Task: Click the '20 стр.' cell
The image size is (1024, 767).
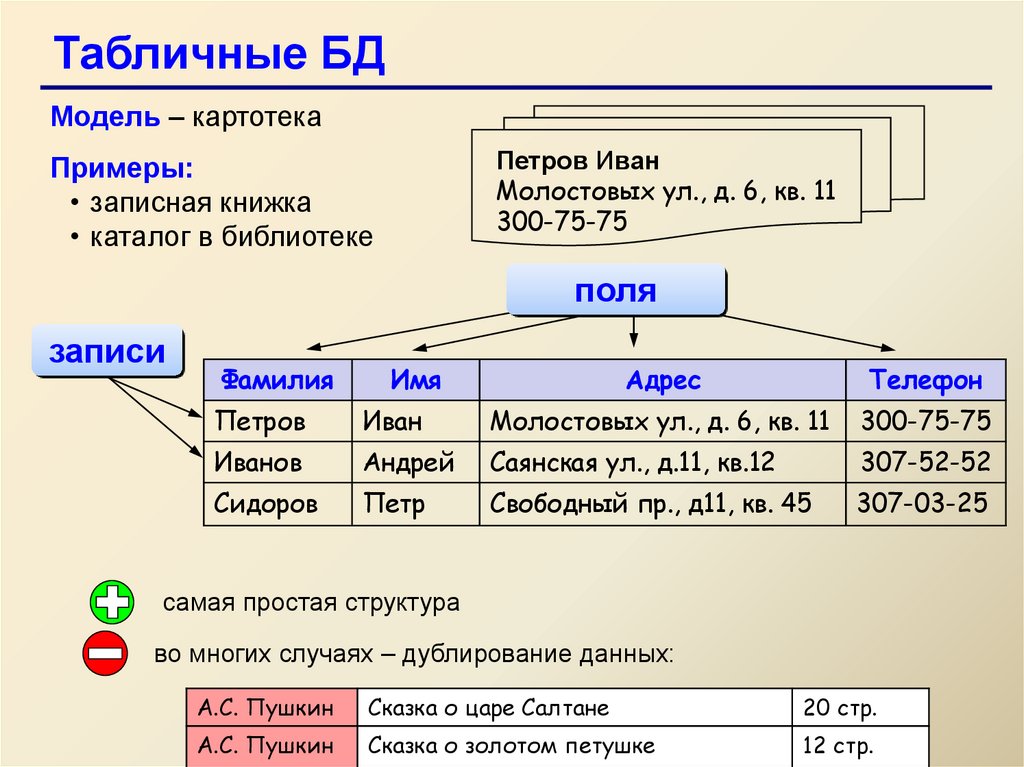Action: [x=860, y=708]
